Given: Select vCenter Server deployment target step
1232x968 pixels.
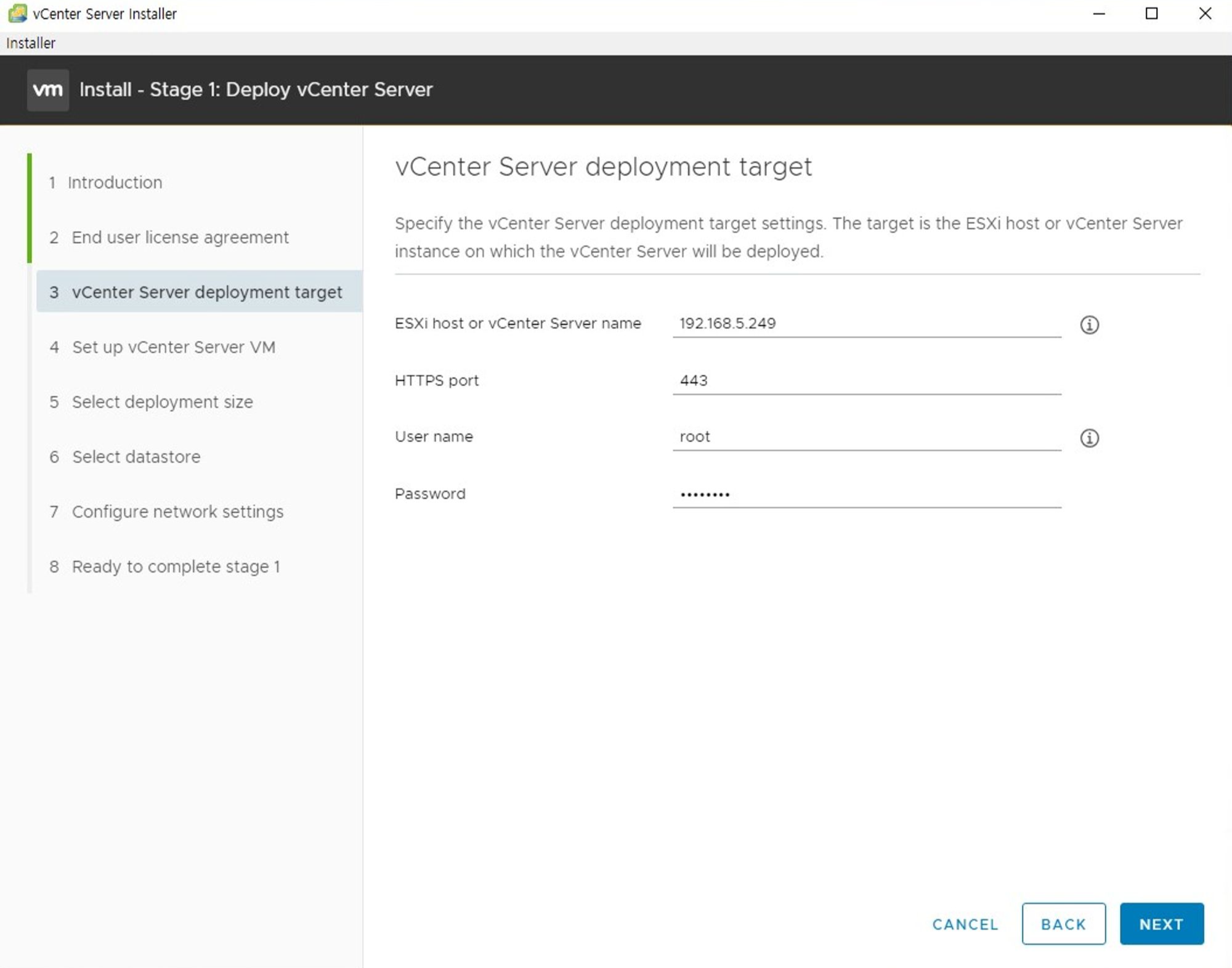Looking at the screenshot, I should click(206, 292).
